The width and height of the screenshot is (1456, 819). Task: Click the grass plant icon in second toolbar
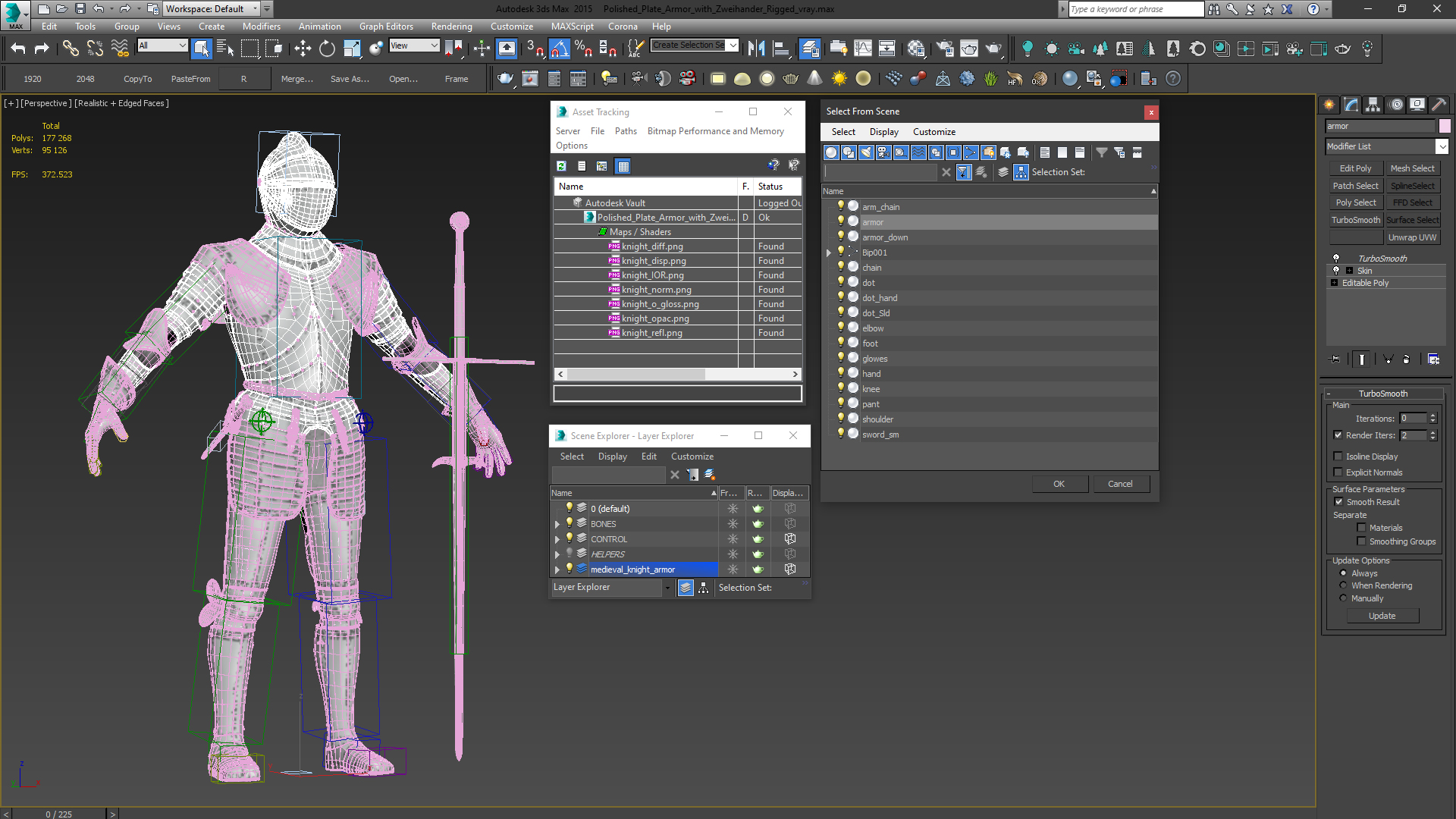tap(991, 78)
